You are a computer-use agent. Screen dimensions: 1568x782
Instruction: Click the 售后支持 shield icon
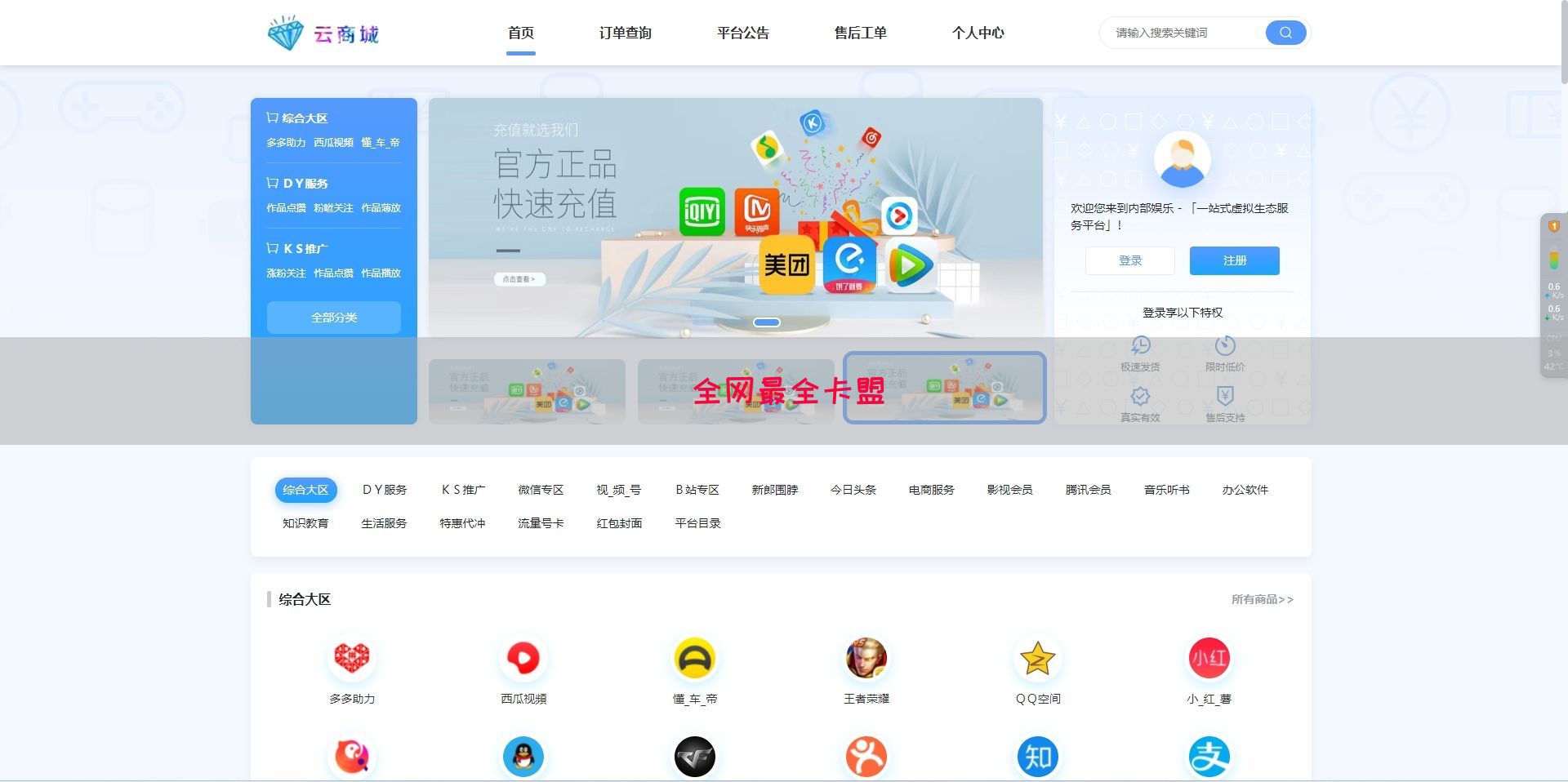point(1224,398)
